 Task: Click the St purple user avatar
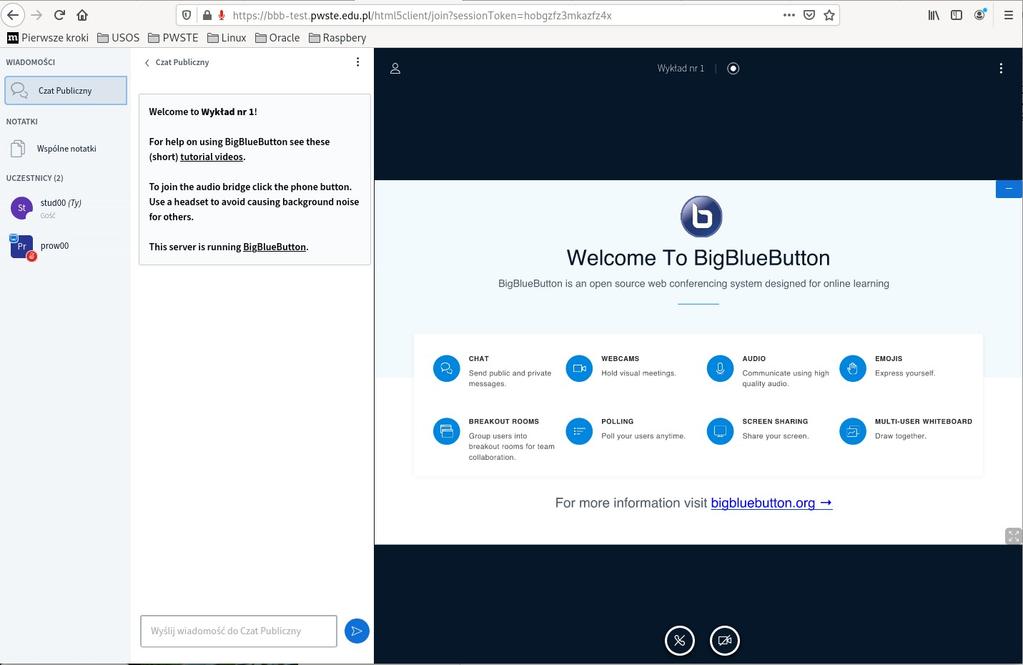coord(22,208)
